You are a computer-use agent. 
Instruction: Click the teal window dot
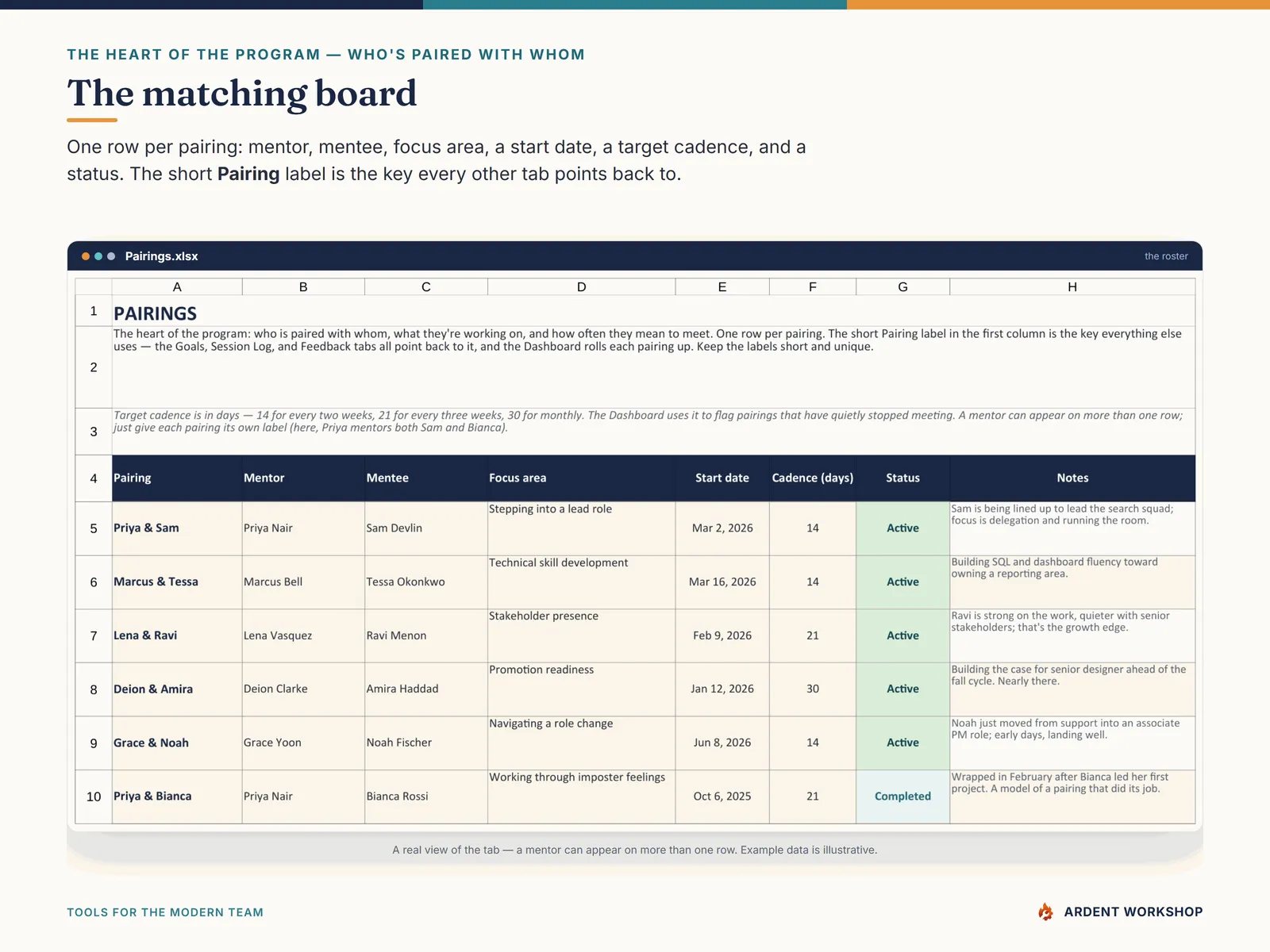(98, 256)
